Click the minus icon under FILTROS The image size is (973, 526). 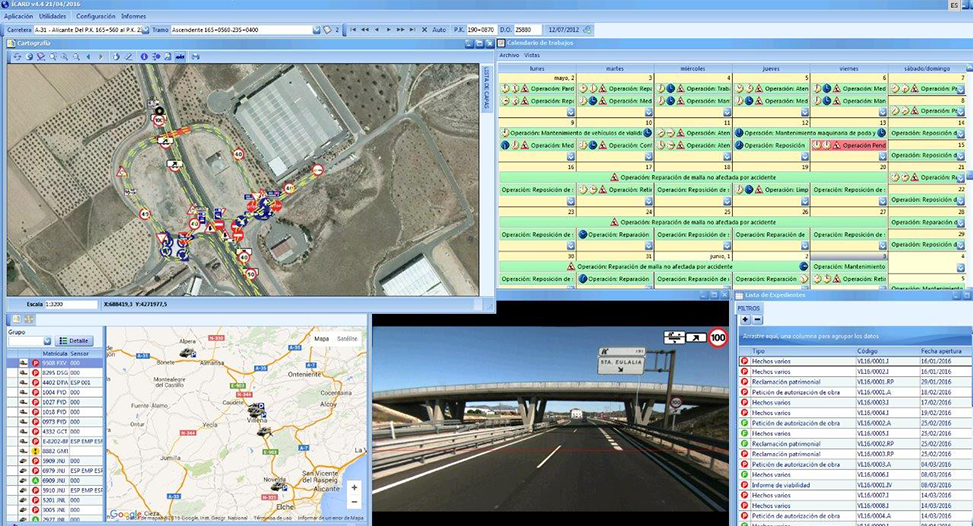(x=757, y=319)
